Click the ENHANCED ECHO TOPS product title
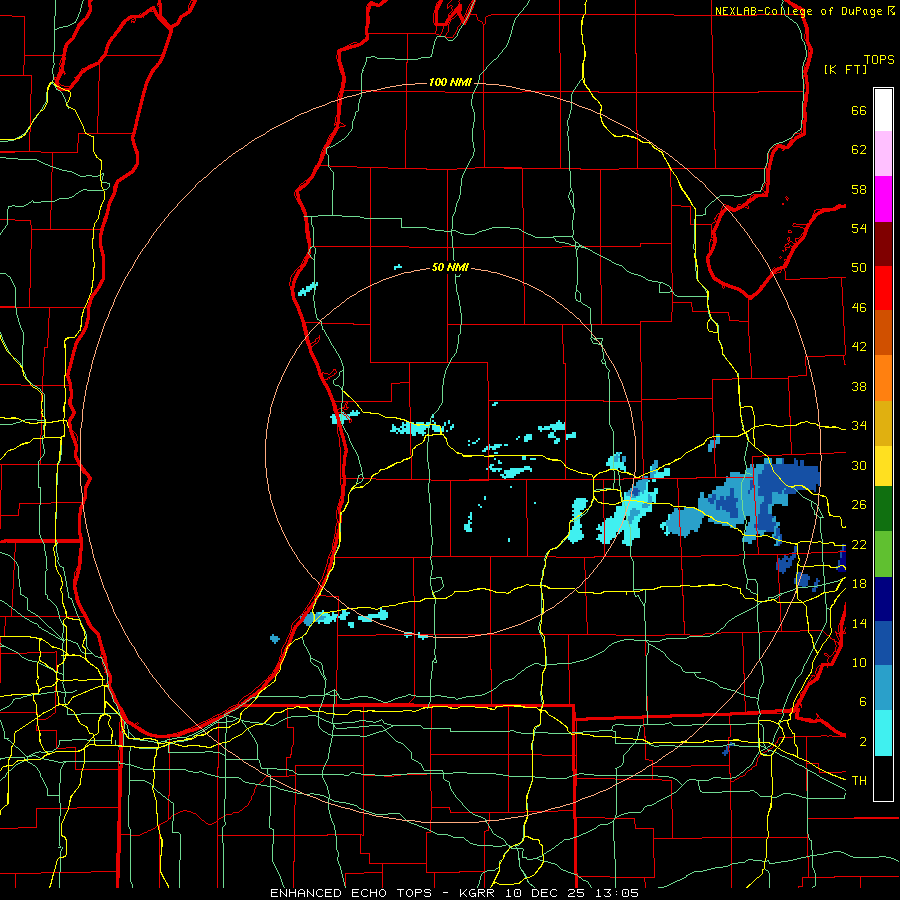Screen dimensions: 900x900 (x=351, y=893)
